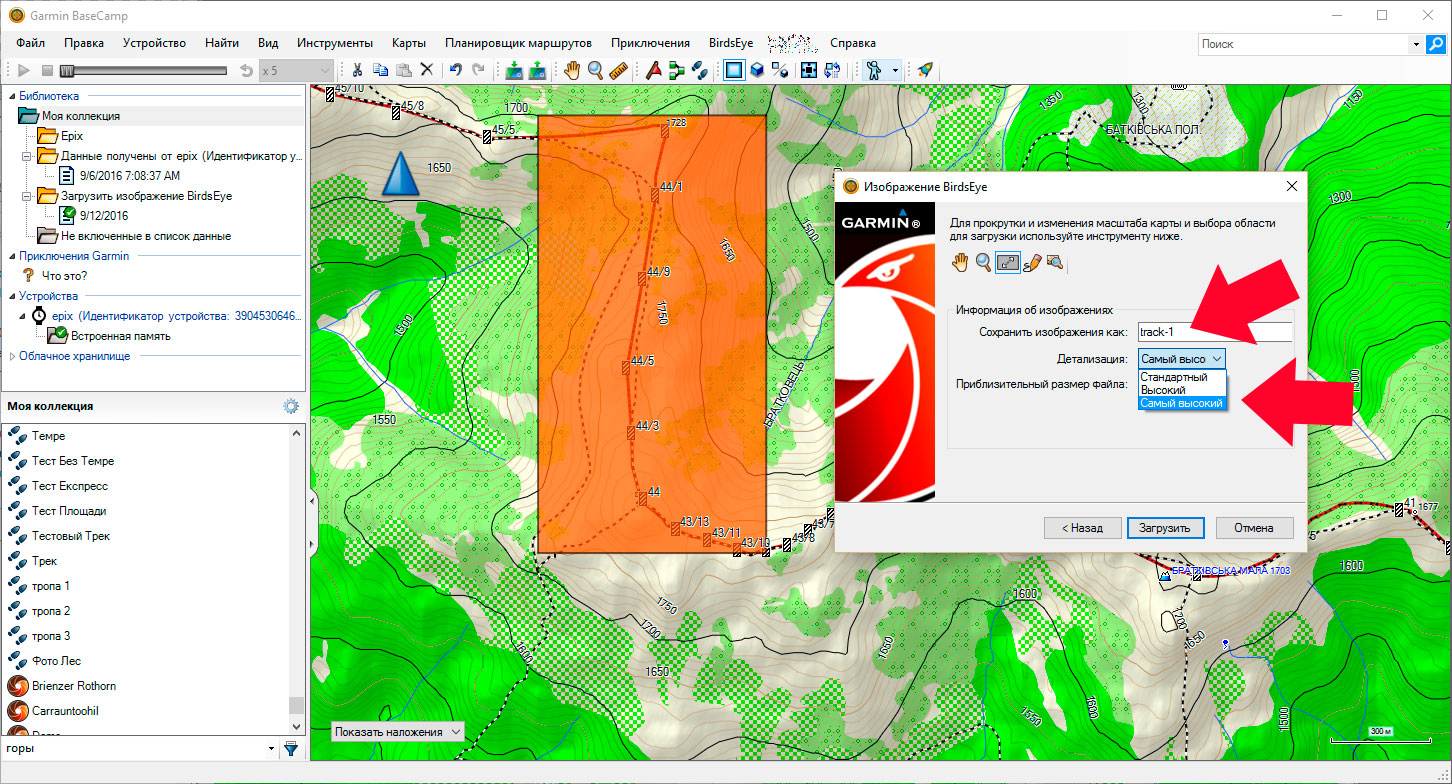The image size is (1452, 784).
Task: Click the magnifier Zoom tool in BirdsEye dialog
Action: [x=984, y=263]
